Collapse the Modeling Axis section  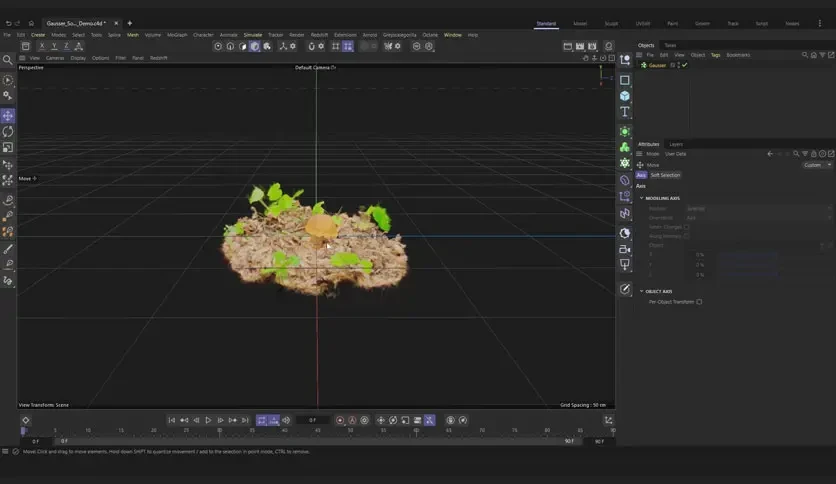[641, 198]
